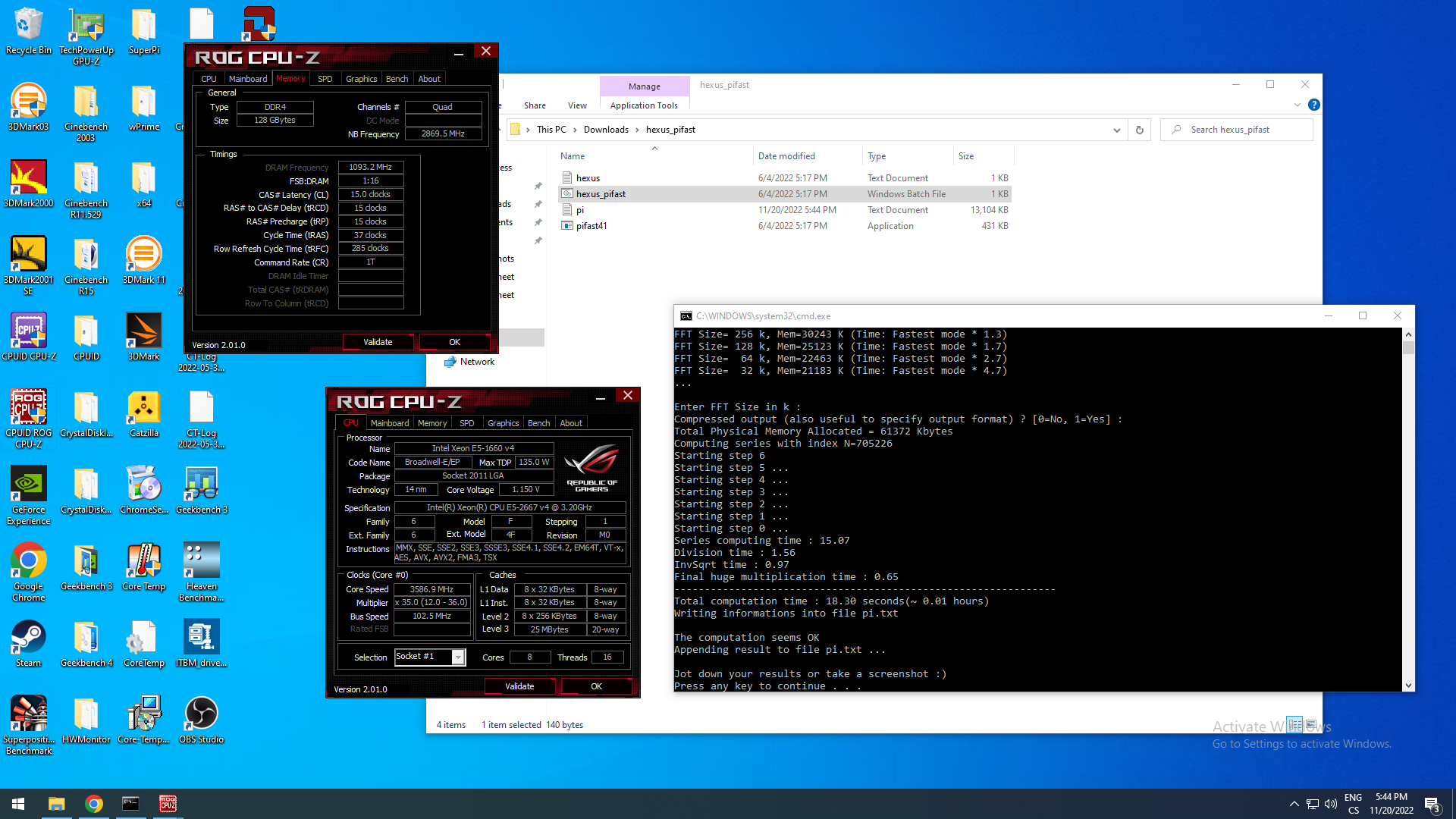Launch Superposition Benchmark icon
This screenshot has width=1456, height=819.
click(28, 726)
